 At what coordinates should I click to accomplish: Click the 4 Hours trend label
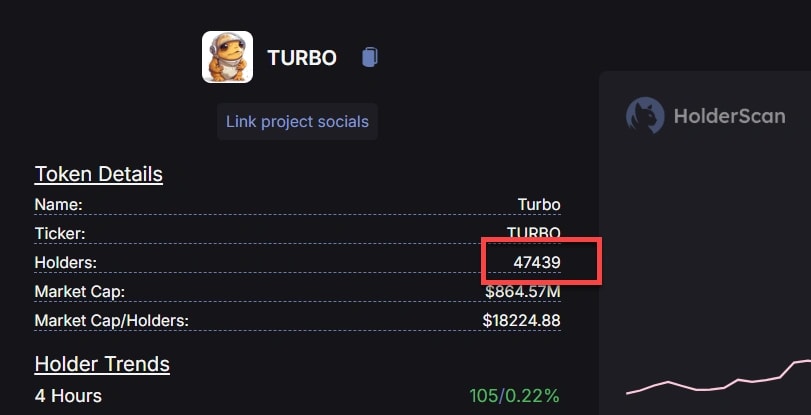click(68, 395)
